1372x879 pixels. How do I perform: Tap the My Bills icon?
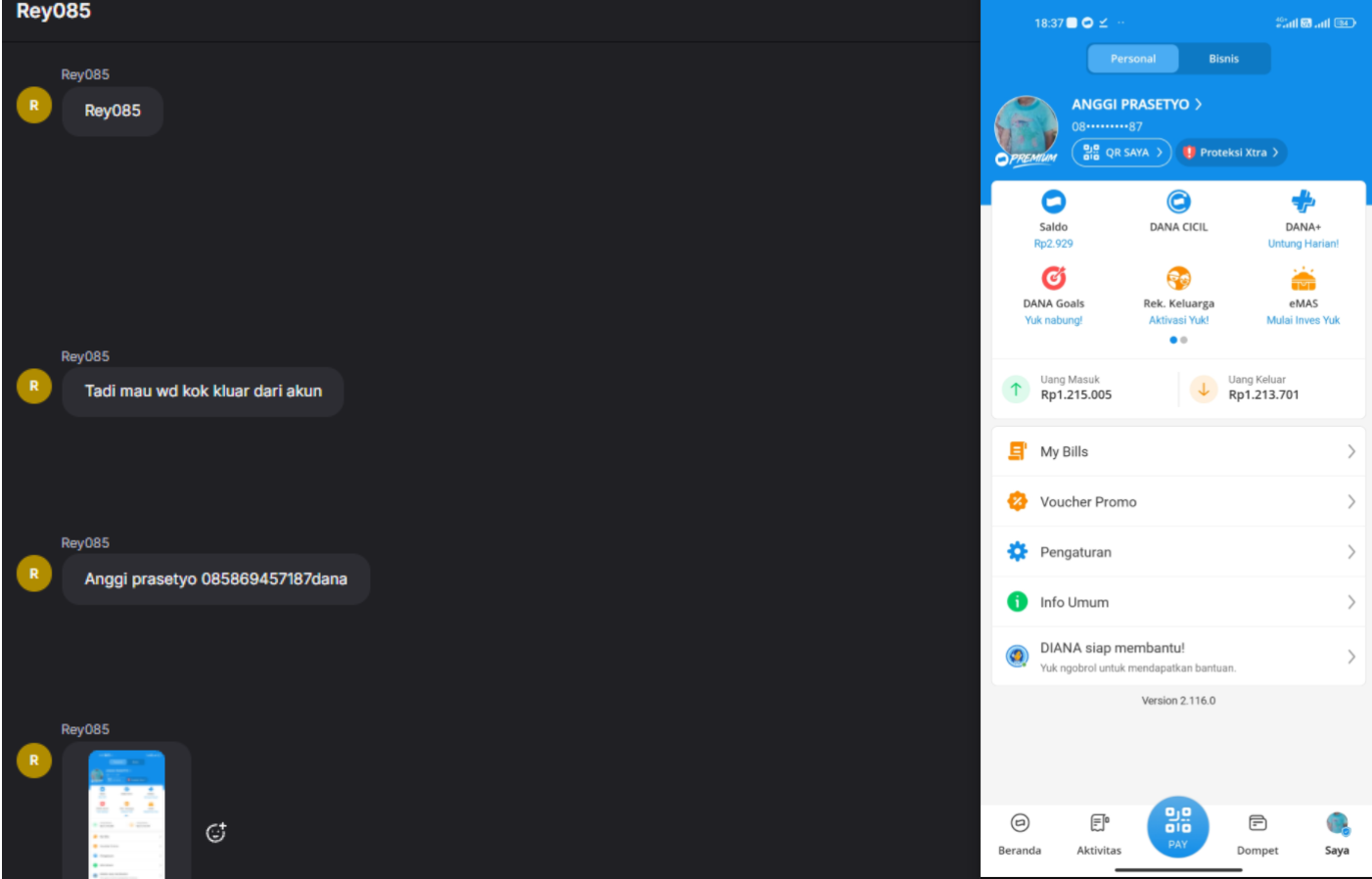(x=1018, y=451)
